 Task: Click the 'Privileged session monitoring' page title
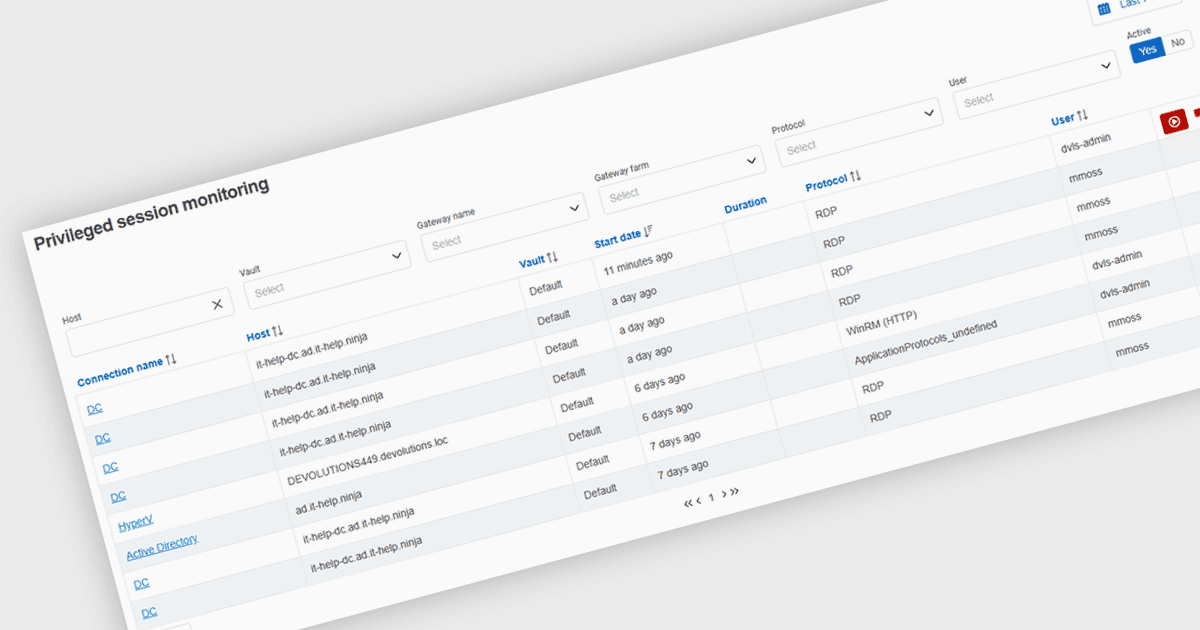coord(151,214)
